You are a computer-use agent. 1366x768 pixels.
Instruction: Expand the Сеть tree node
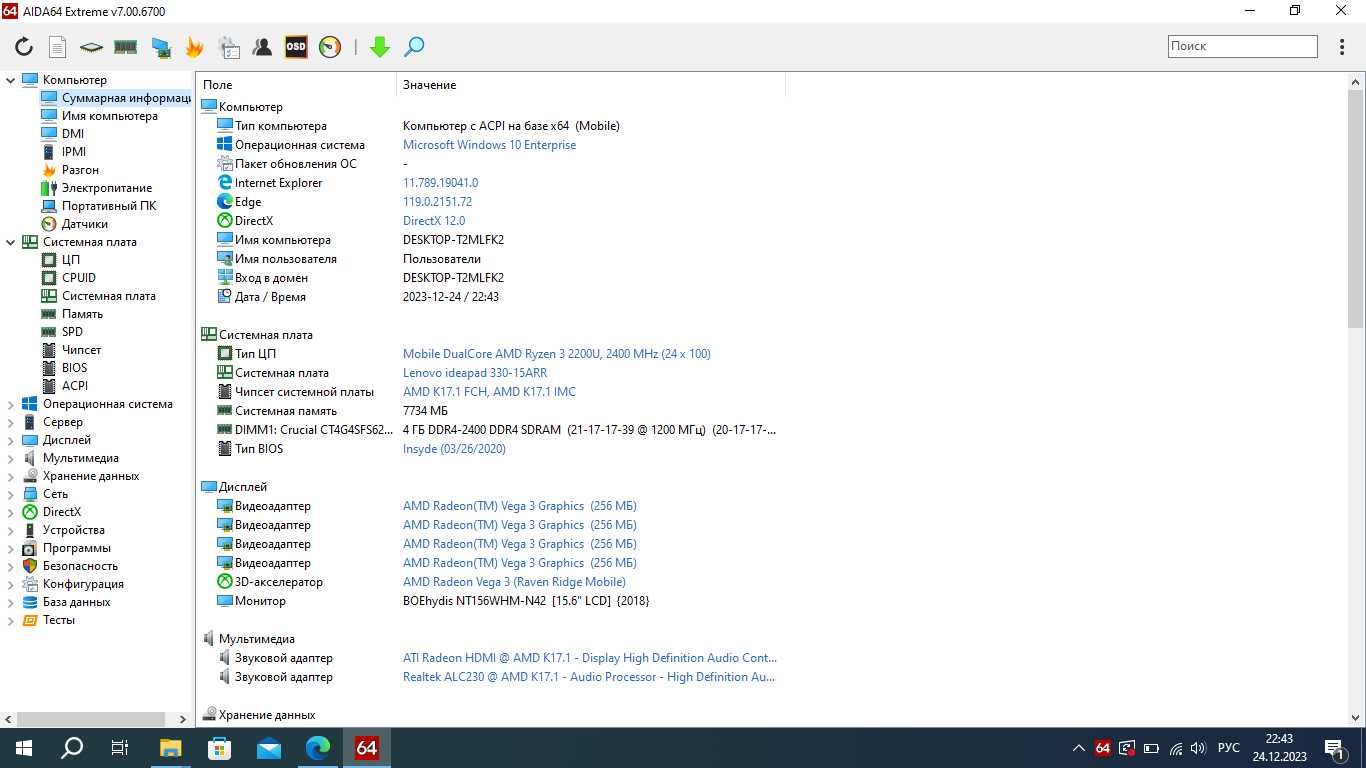tap(11, 494)
